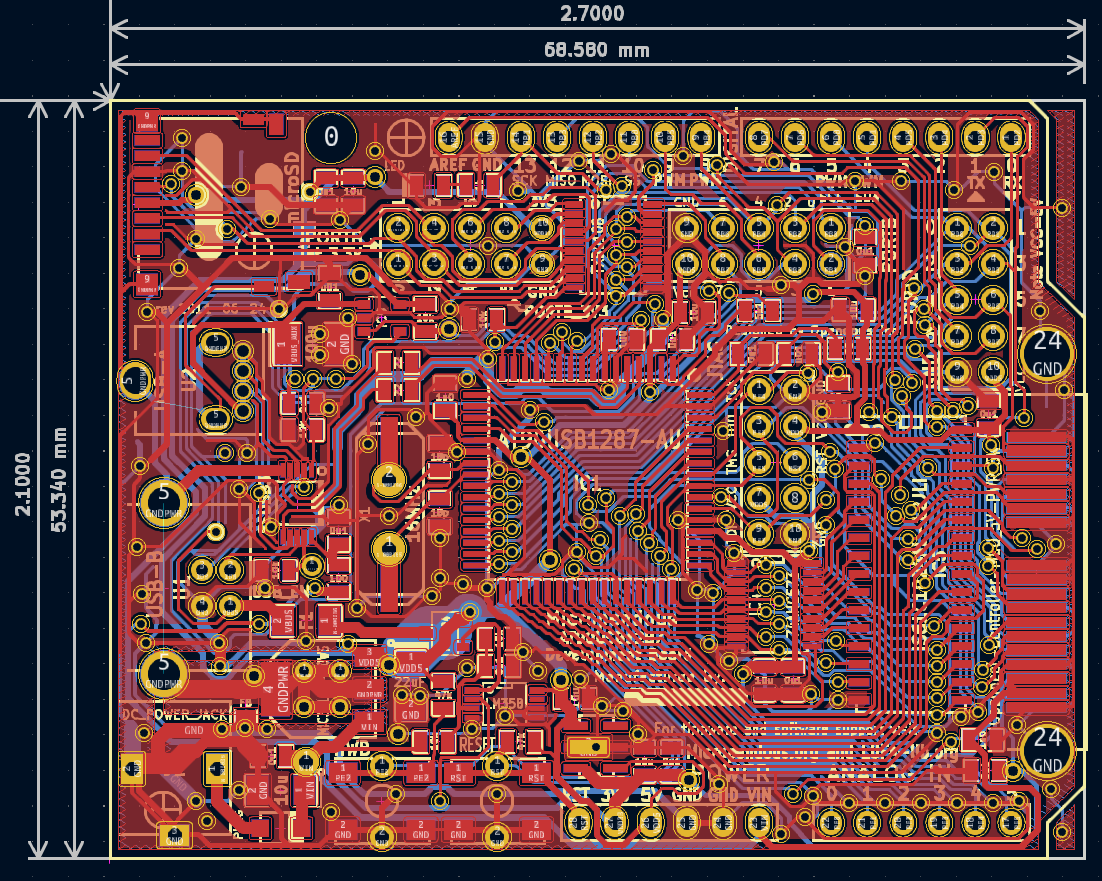Click the 3 VDD5 pad
The width and height of the screenshot is (1102, 881).
(369, 658)
